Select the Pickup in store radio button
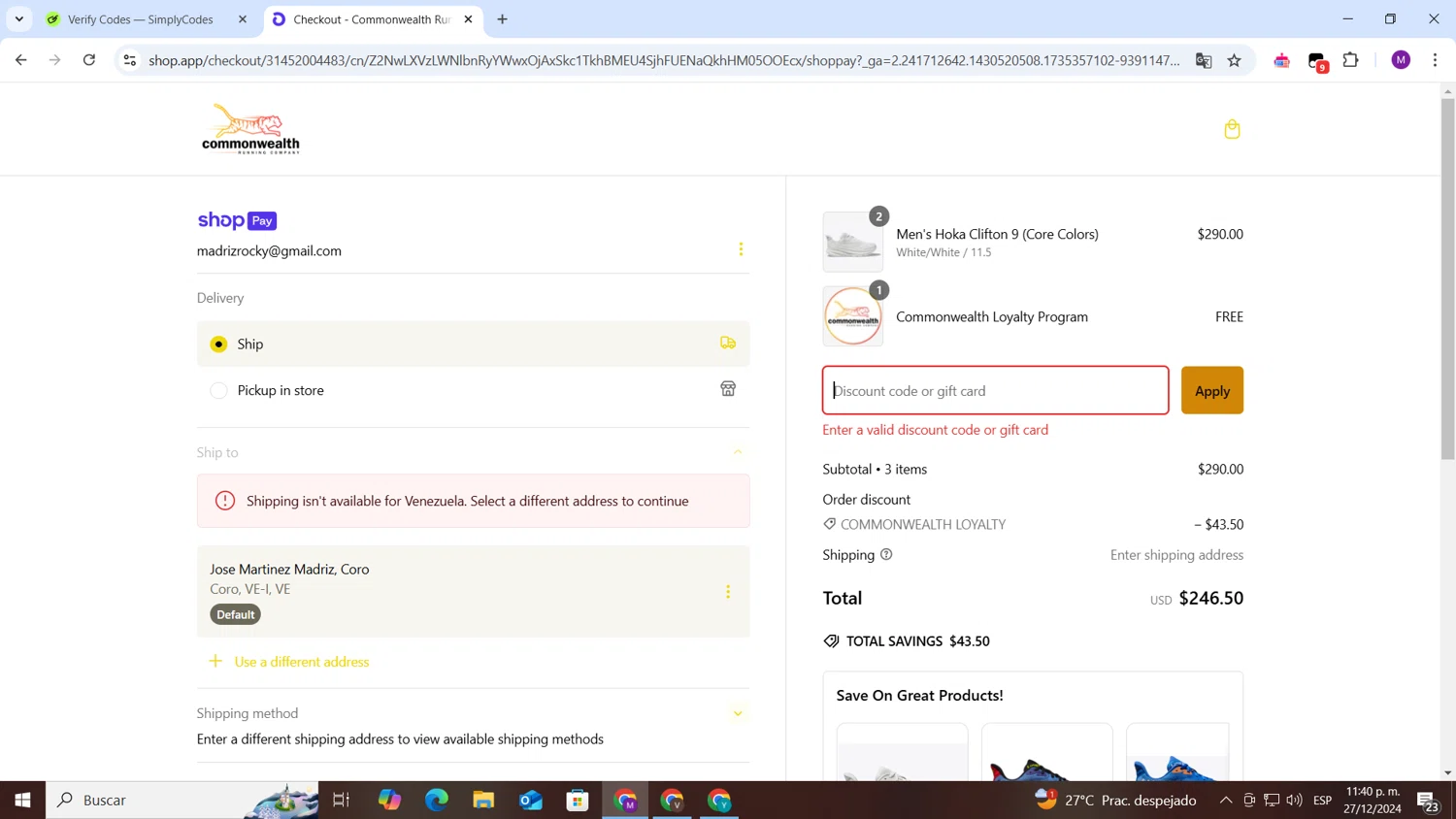The image size is (1456, 819). (218, 390)
